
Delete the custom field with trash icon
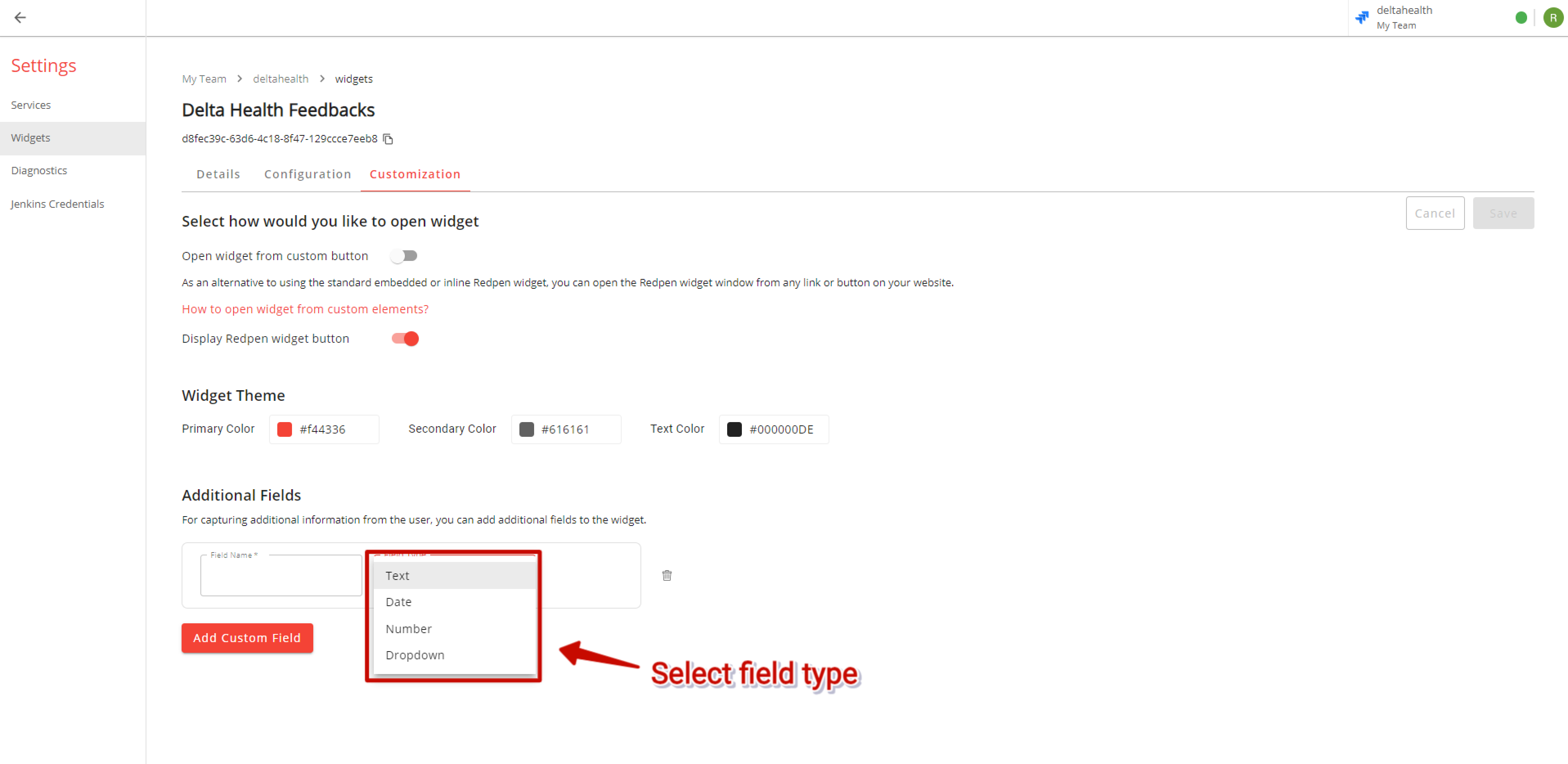(667, 575)
